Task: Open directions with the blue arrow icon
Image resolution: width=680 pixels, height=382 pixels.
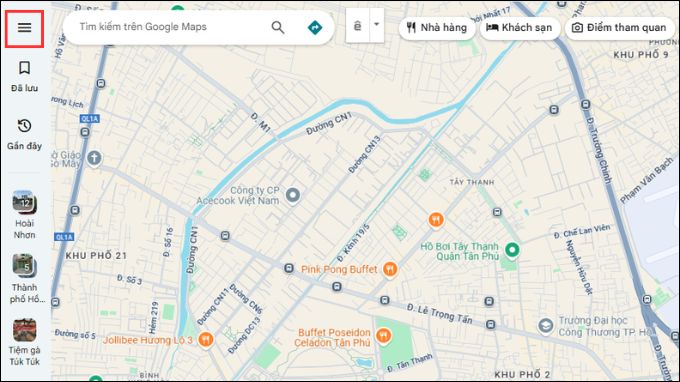Action: 315,27
